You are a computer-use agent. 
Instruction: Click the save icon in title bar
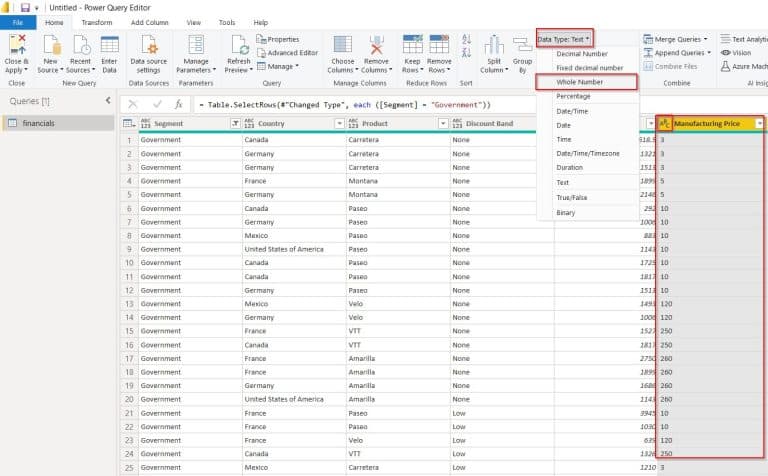[x=25, y=7]
